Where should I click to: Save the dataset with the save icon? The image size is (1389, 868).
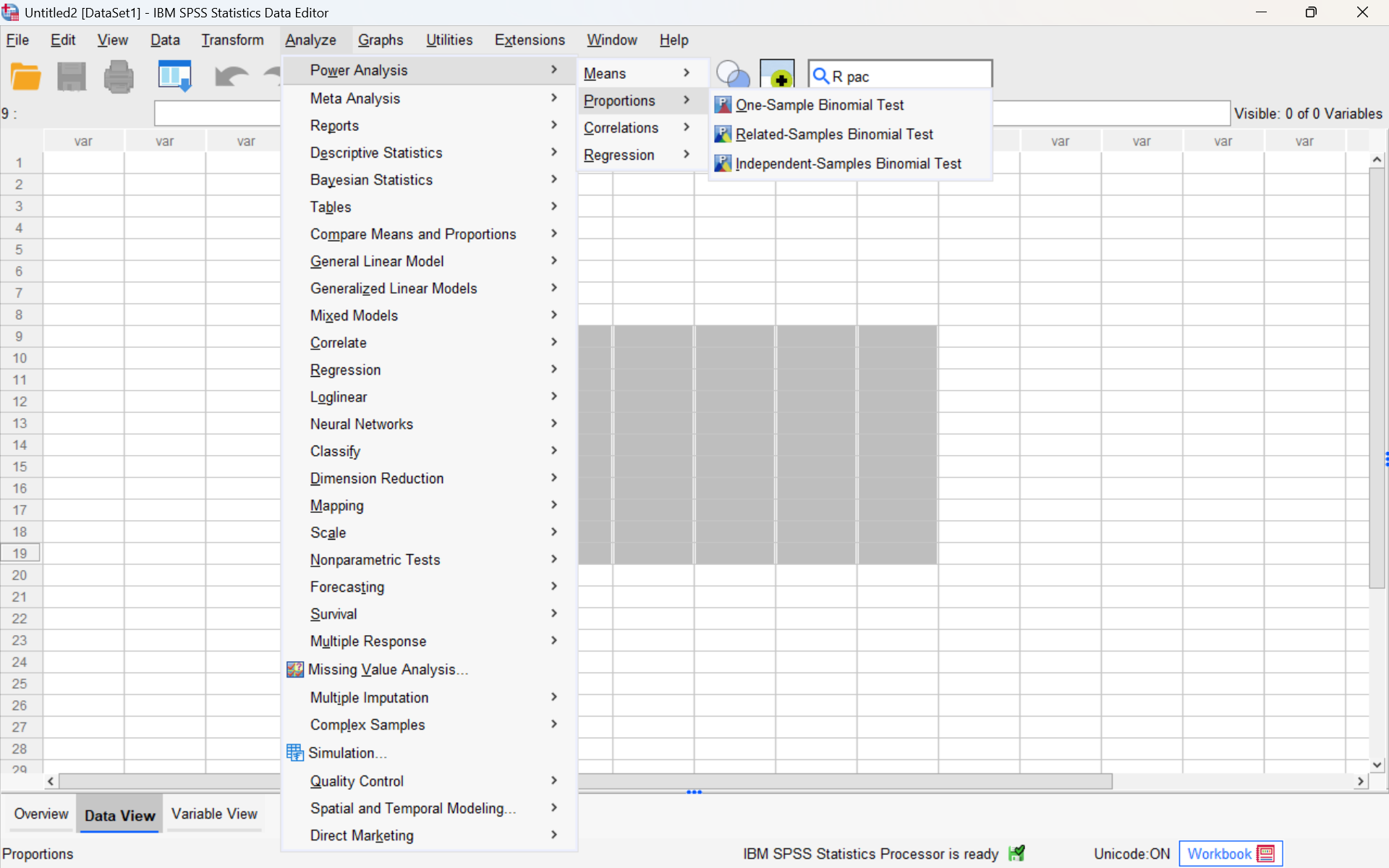tap(71, 76)
